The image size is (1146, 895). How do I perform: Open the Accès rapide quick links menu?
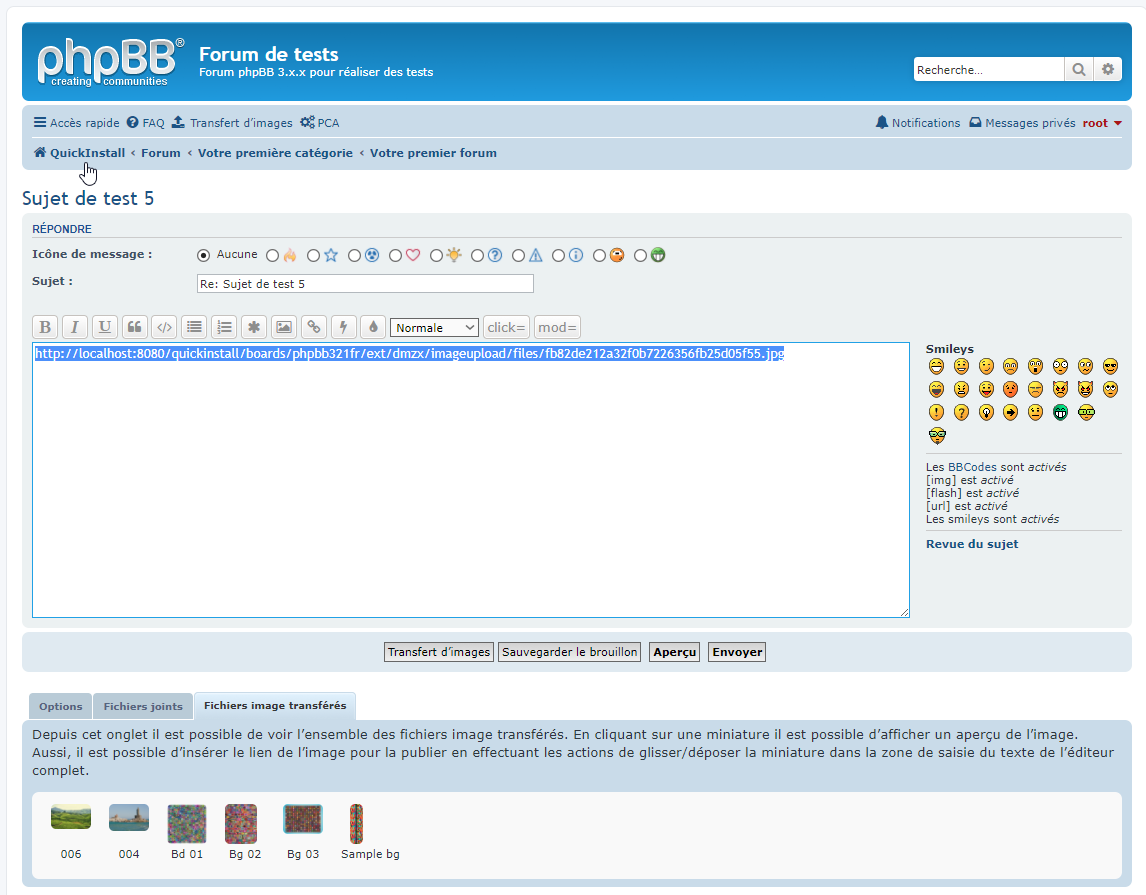76,123
